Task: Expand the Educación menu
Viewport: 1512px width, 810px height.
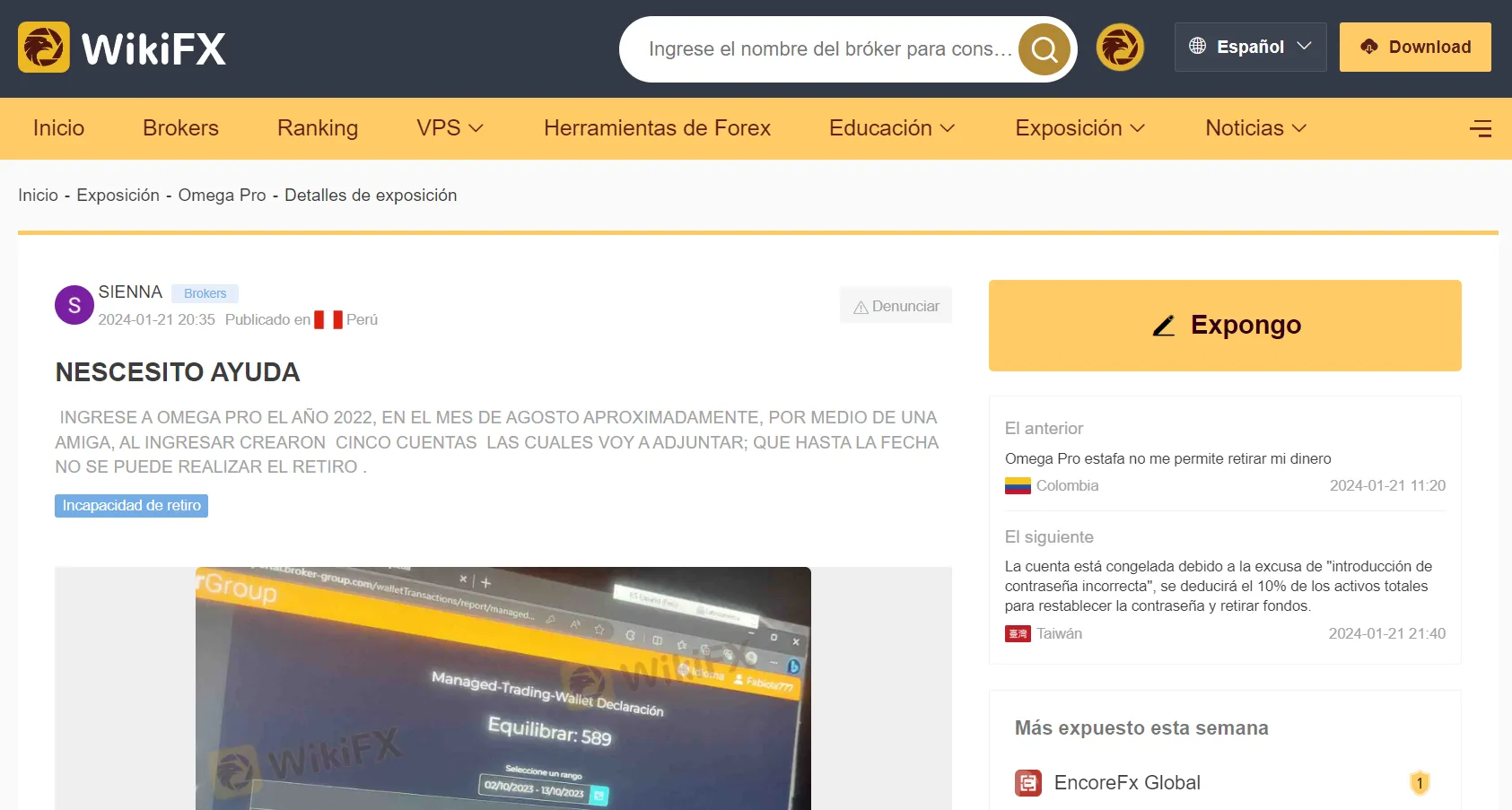Action: click(892, 128)
